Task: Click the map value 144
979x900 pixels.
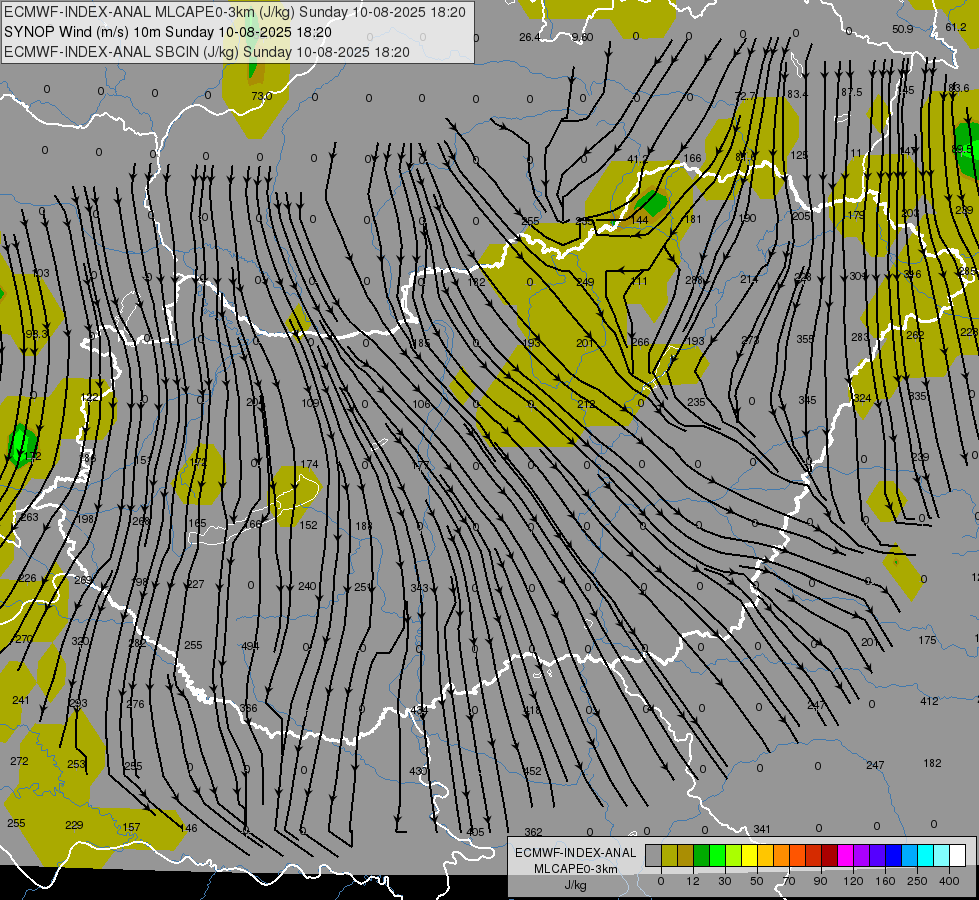Action: [639, 220]
